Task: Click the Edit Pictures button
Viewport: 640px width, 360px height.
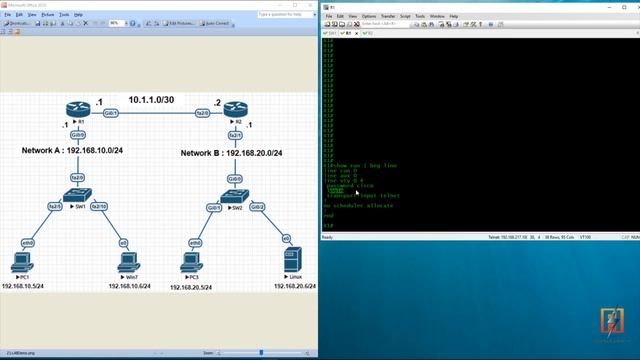Action: tap(179, 23)
